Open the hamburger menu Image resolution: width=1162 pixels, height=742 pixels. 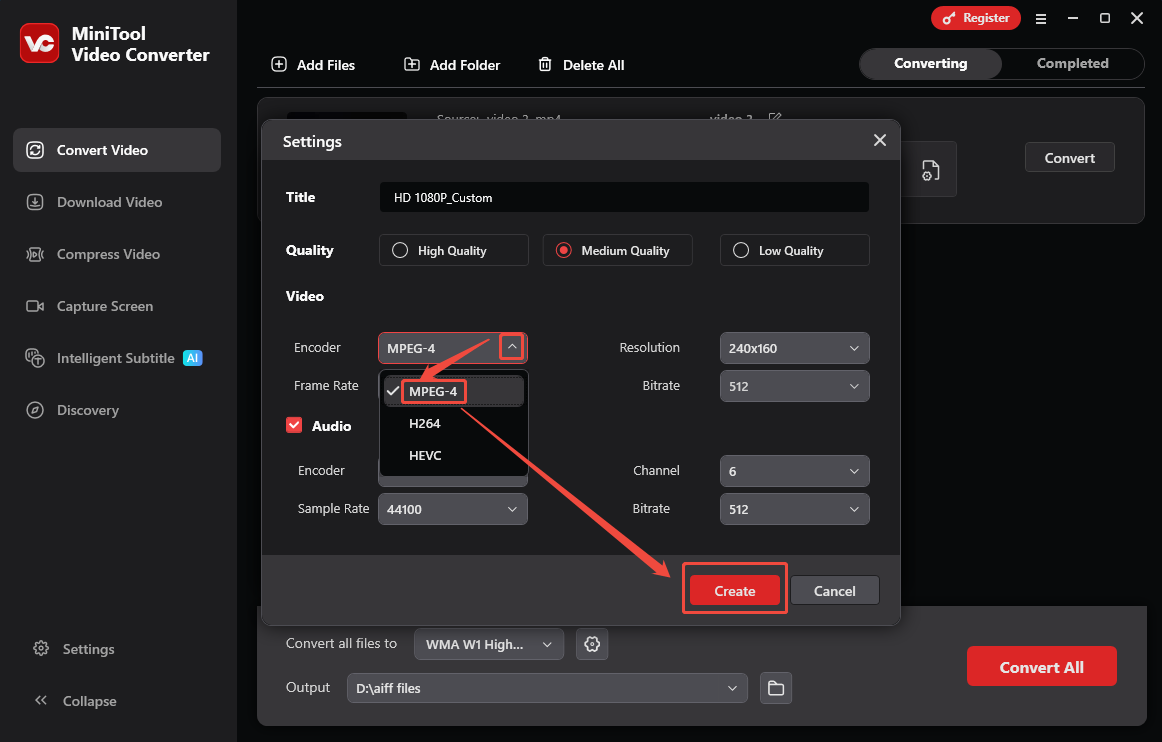point(1041,18)
